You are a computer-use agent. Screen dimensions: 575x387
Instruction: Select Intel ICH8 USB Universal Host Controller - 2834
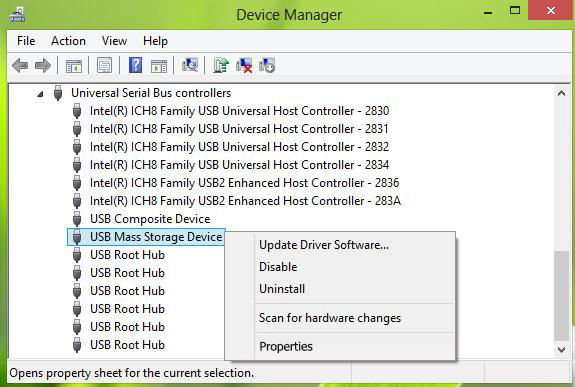click(x=239, y=165)
